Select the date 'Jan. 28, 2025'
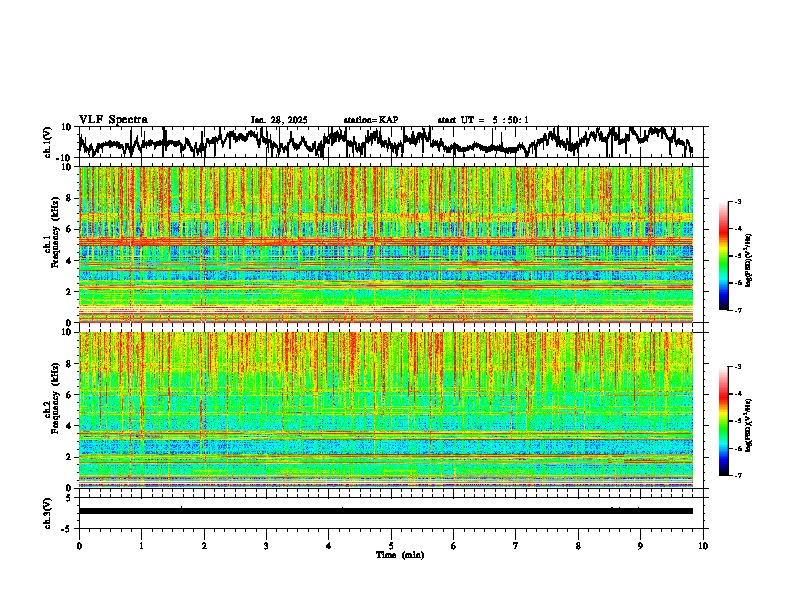 (279, 120)
